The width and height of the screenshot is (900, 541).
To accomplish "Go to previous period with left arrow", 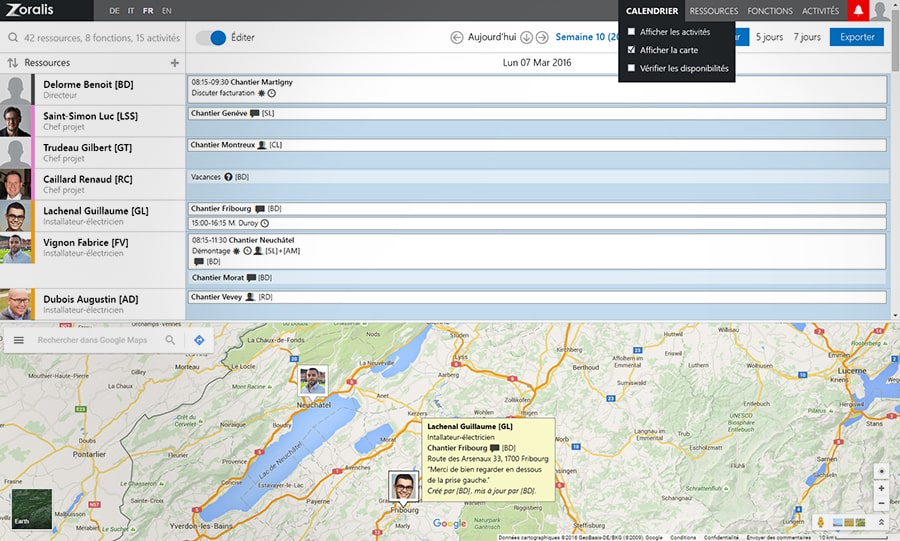I will pyautogui.click(x=457, y=37).
